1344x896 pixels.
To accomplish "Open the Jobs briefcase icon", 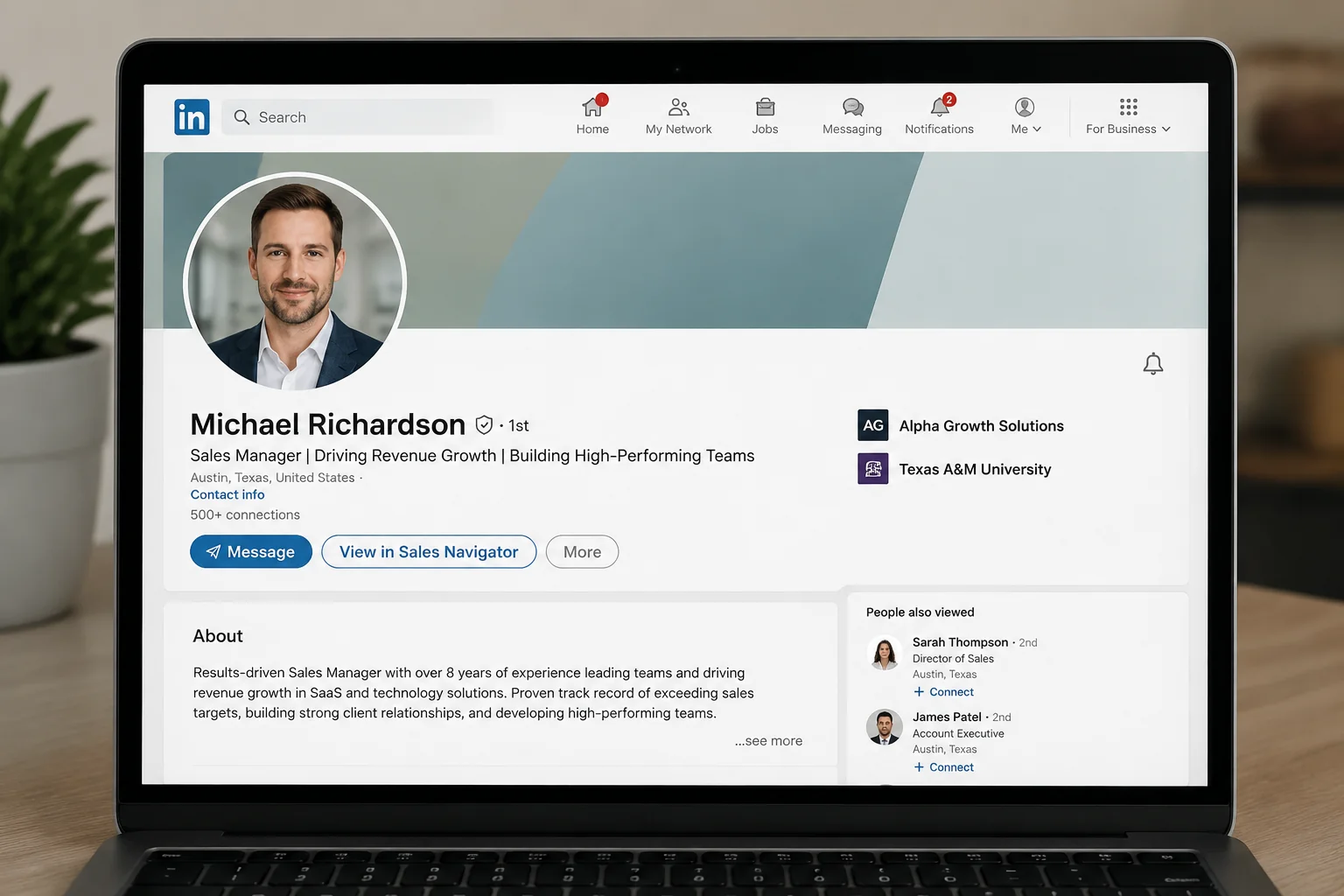I will tap(765, 107).
